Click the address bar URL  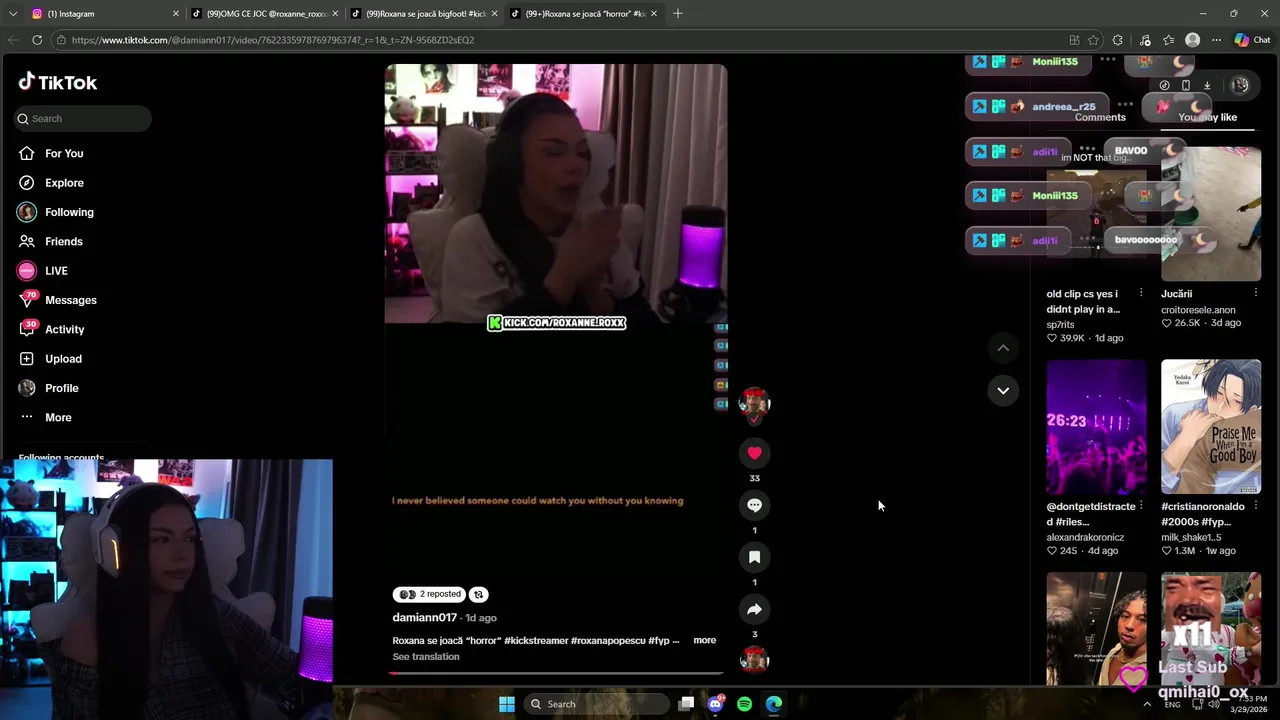(272, 40)
